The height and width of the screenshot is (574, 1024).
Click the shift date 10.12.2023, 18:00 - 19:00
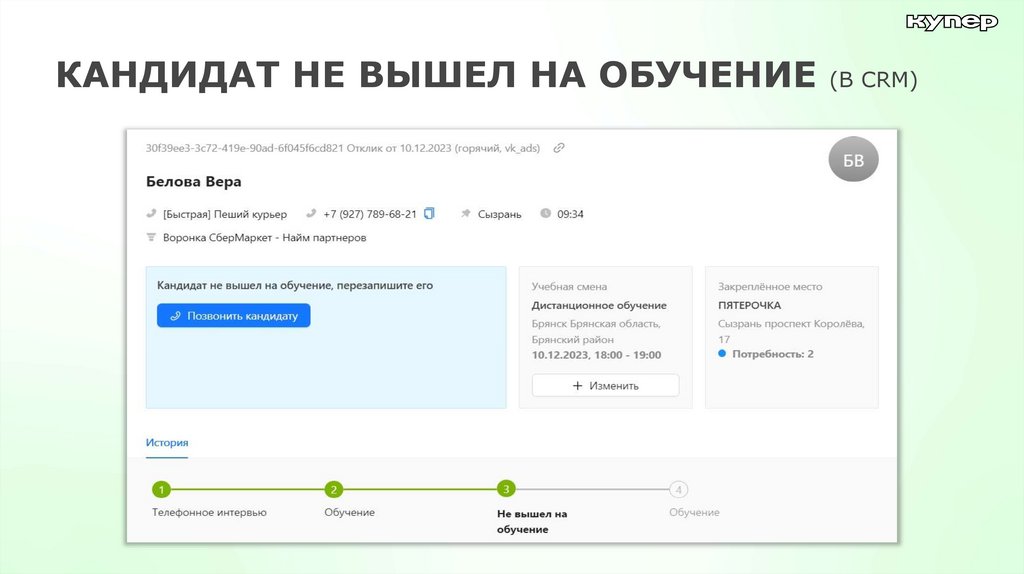pyautogui.click(x=596, y=355)
